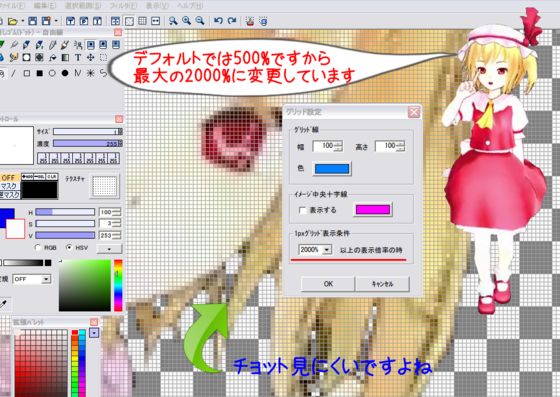Open the OFF dropdown in left panel
The image size is (560, 397).
(46, 279)
